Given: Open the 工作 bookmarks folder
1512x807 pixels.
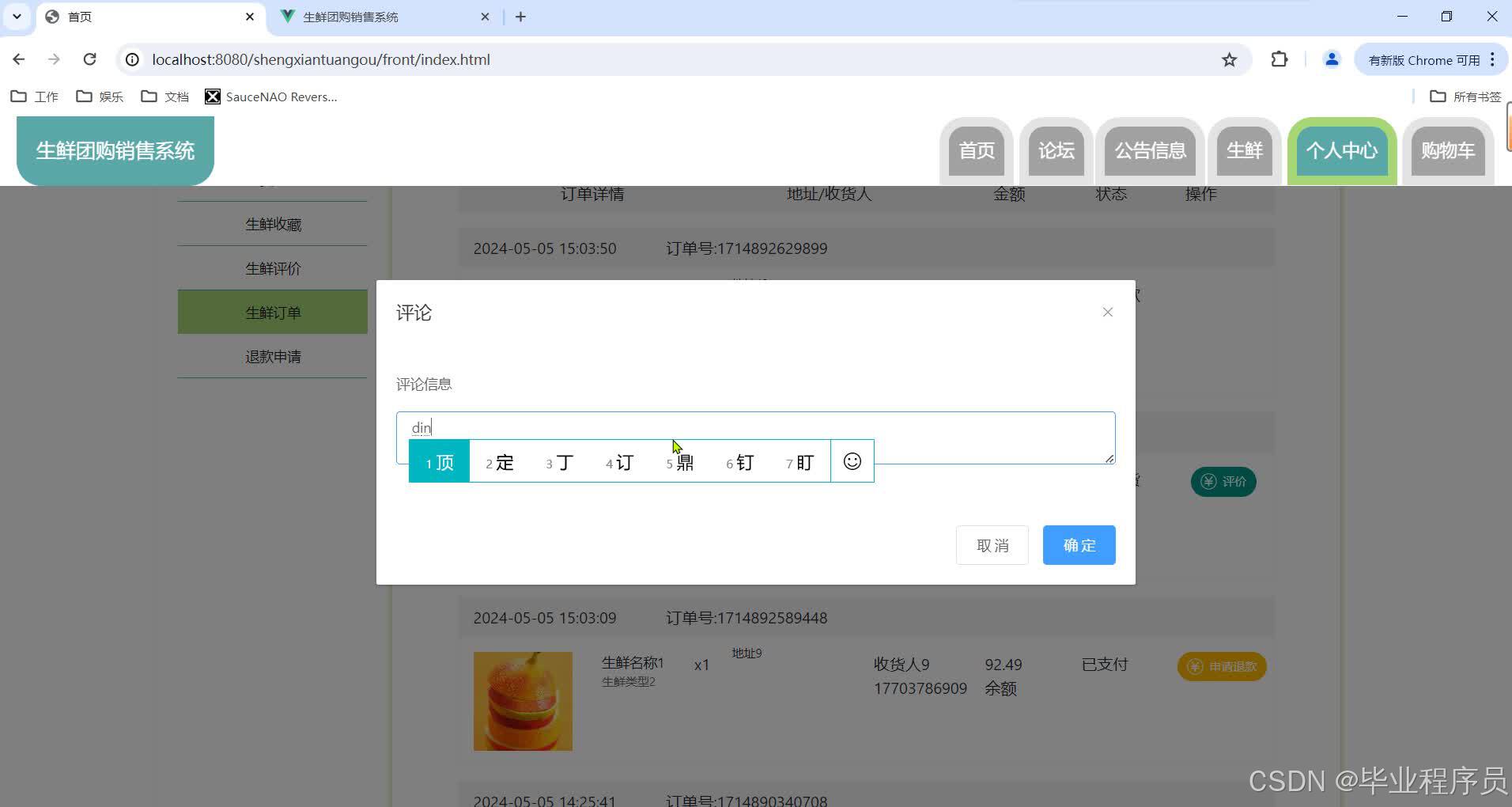Looking at the screenshot, I should (x=35, y=97).
